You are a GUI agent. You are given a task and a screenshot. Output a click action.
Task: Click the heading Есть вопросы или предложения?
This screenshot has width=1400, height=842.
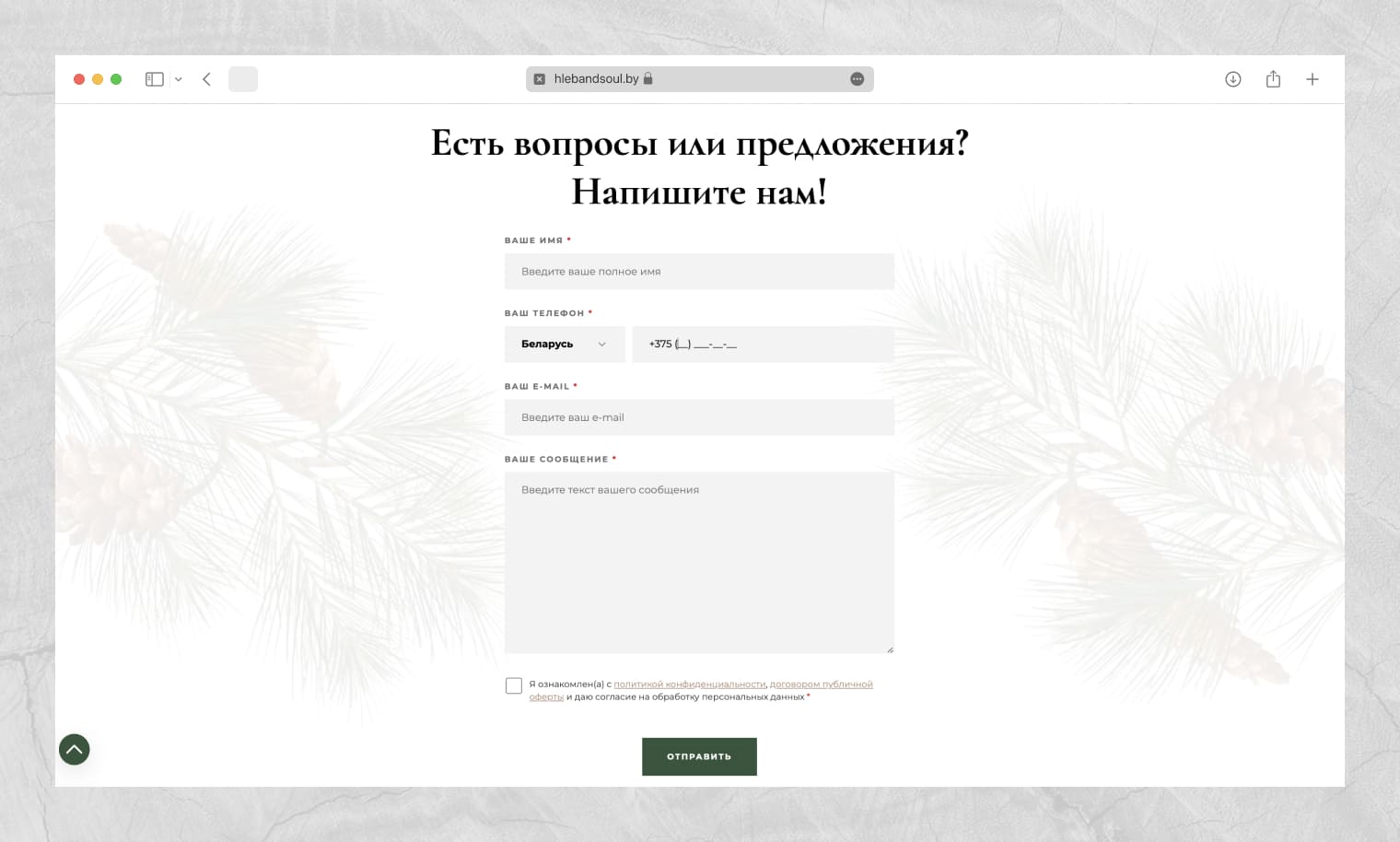tap(700, 144)
